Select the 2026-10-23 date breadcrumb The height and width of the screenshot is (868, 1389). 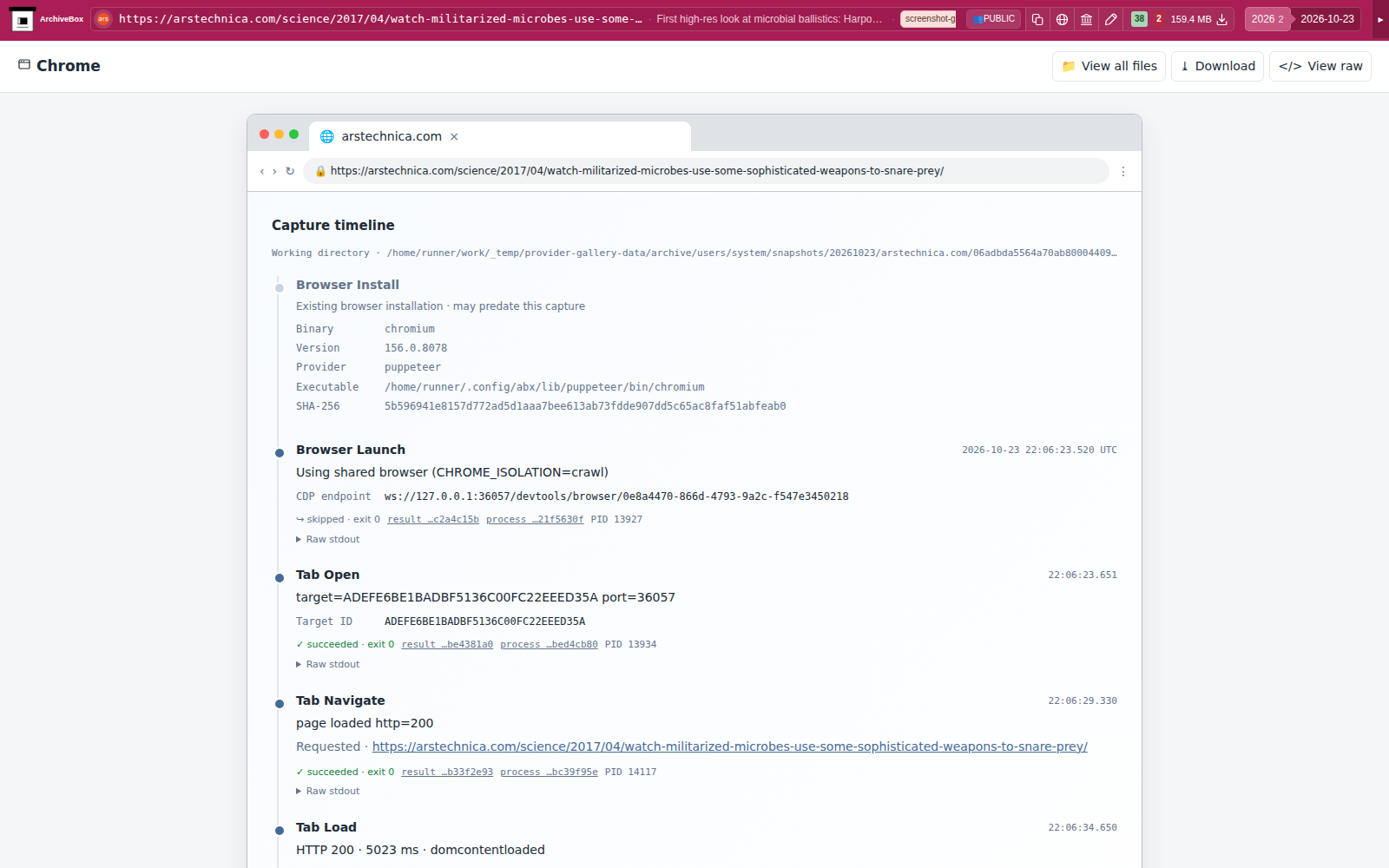(x=1326, y=19)
